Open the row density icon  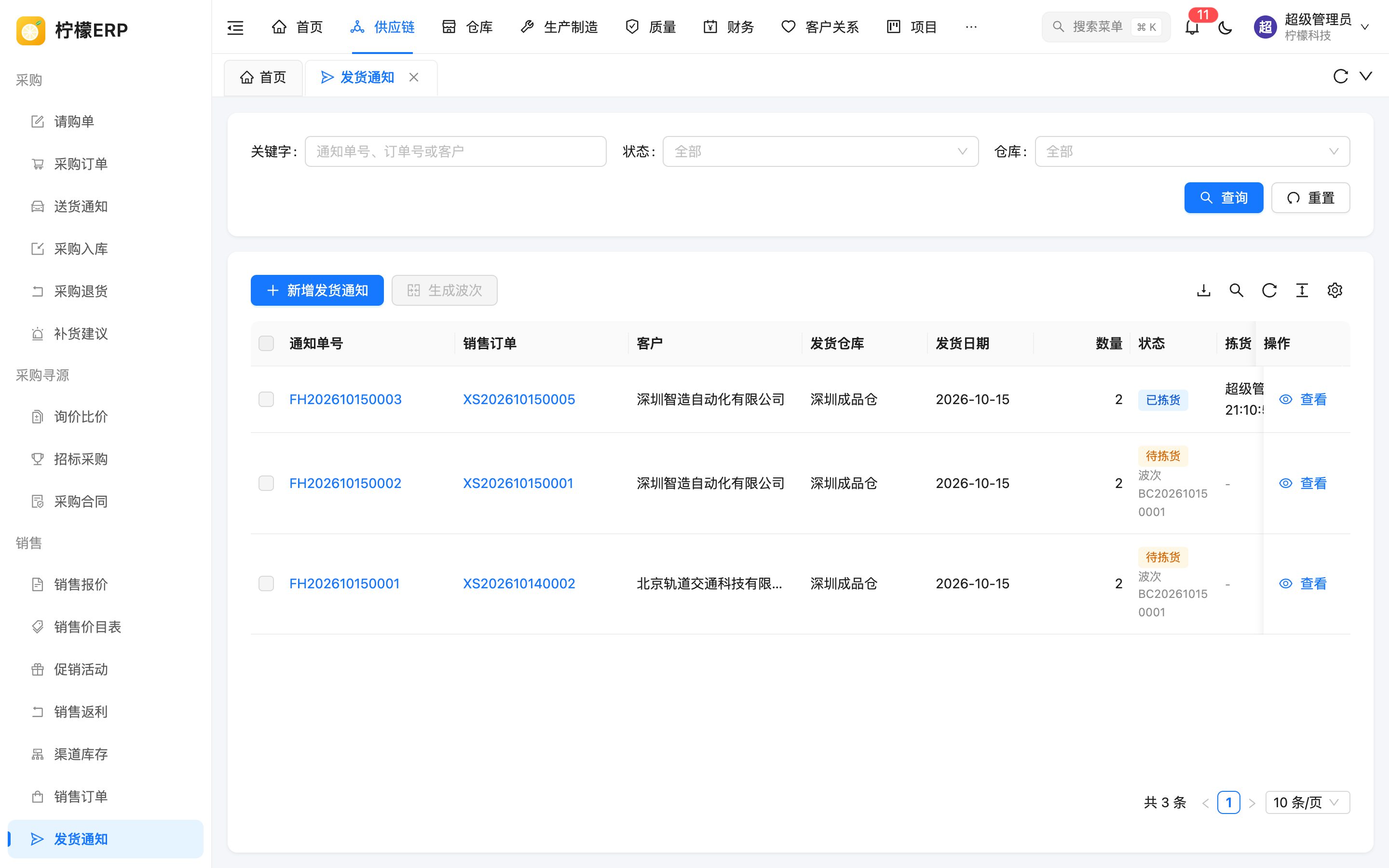(x=1302, y=290)
